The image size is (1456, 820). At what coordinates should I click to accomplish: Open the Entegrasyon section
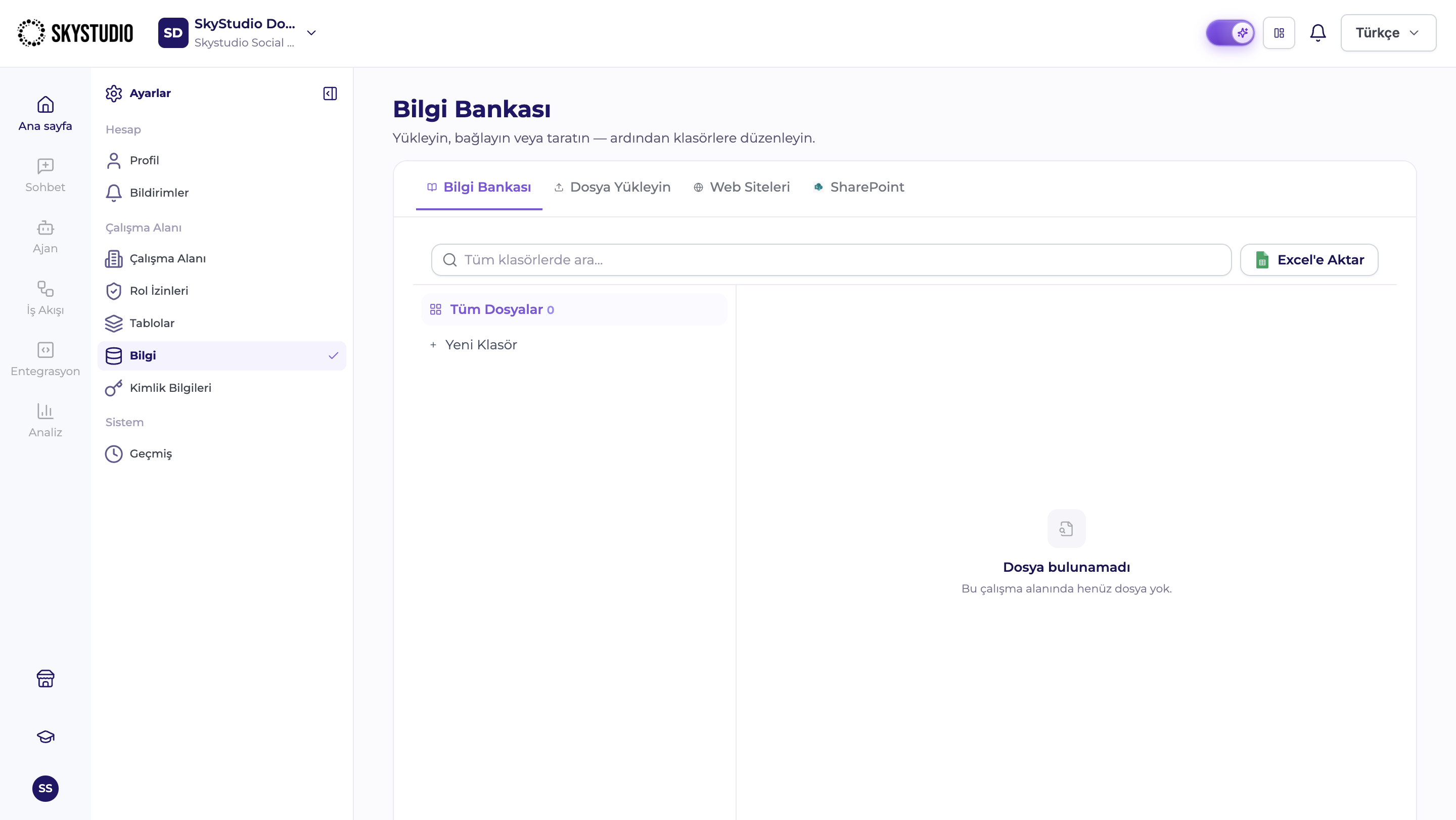tap(45, 359)
